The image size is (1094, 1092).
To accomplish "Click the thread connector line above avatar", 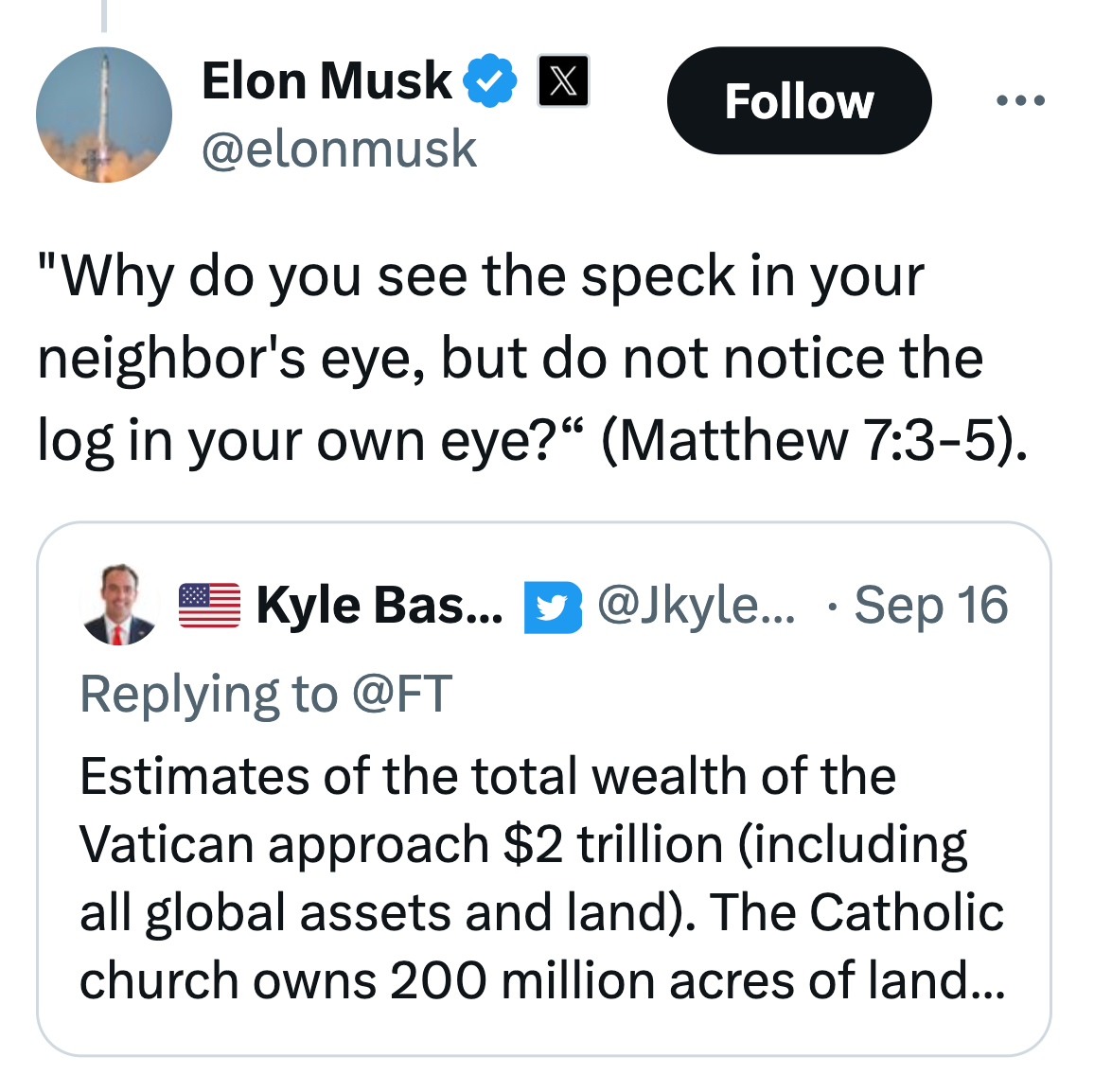I will tap(104, 14).
